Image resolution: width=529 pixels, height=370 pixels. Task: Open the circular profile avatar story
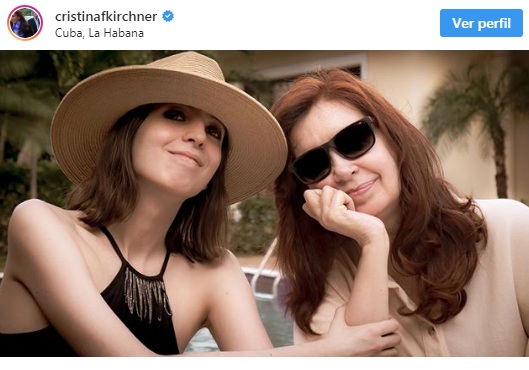click(25, 23)
